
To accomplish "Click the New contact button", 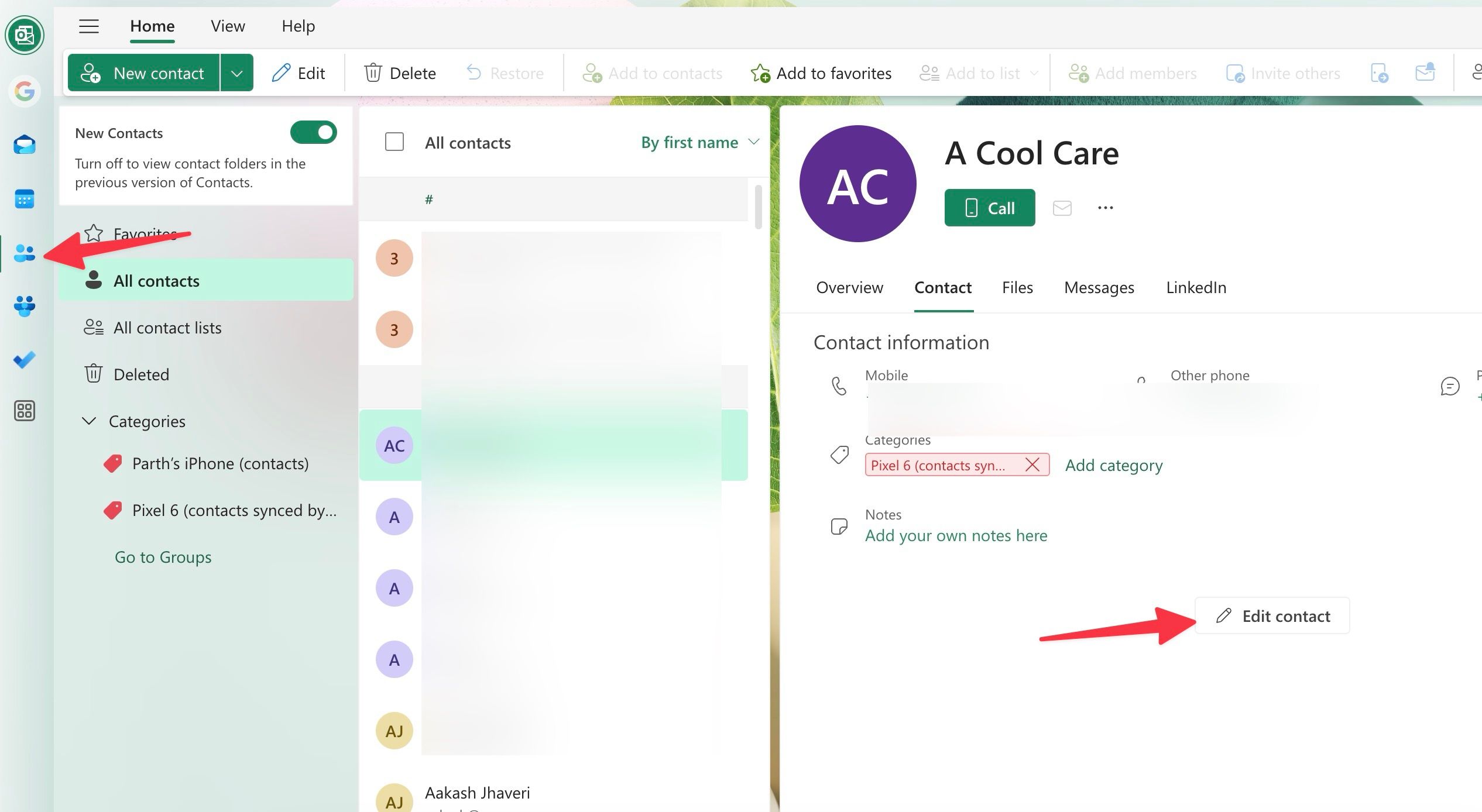I will click(144, 73).
